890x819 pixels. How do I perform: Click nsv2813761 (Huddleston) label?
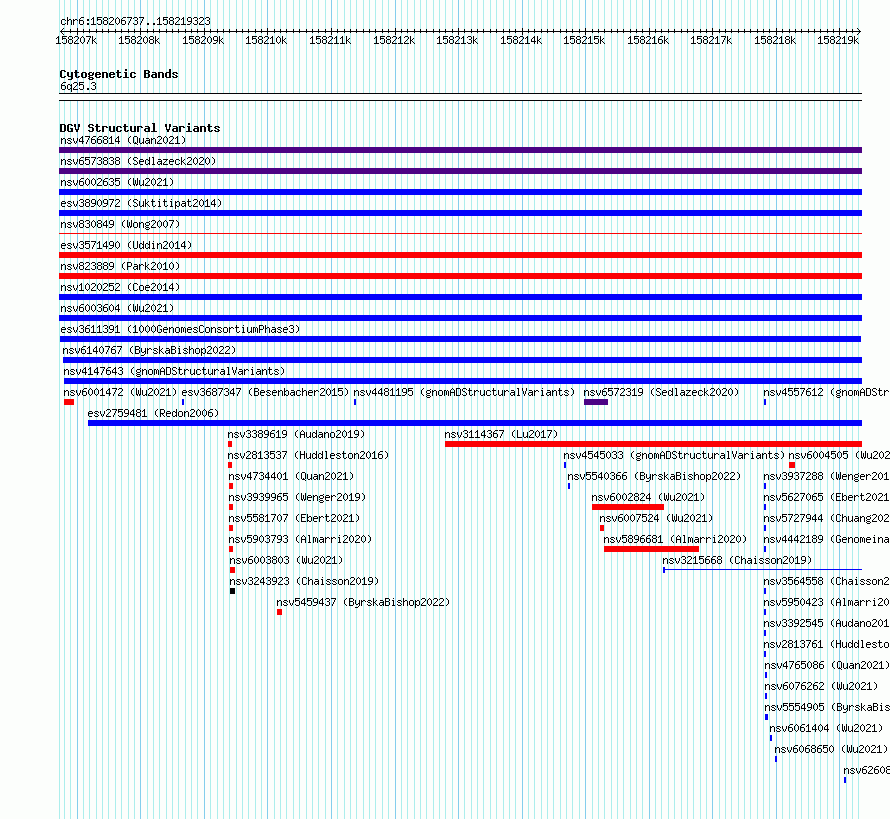point(826,644)
